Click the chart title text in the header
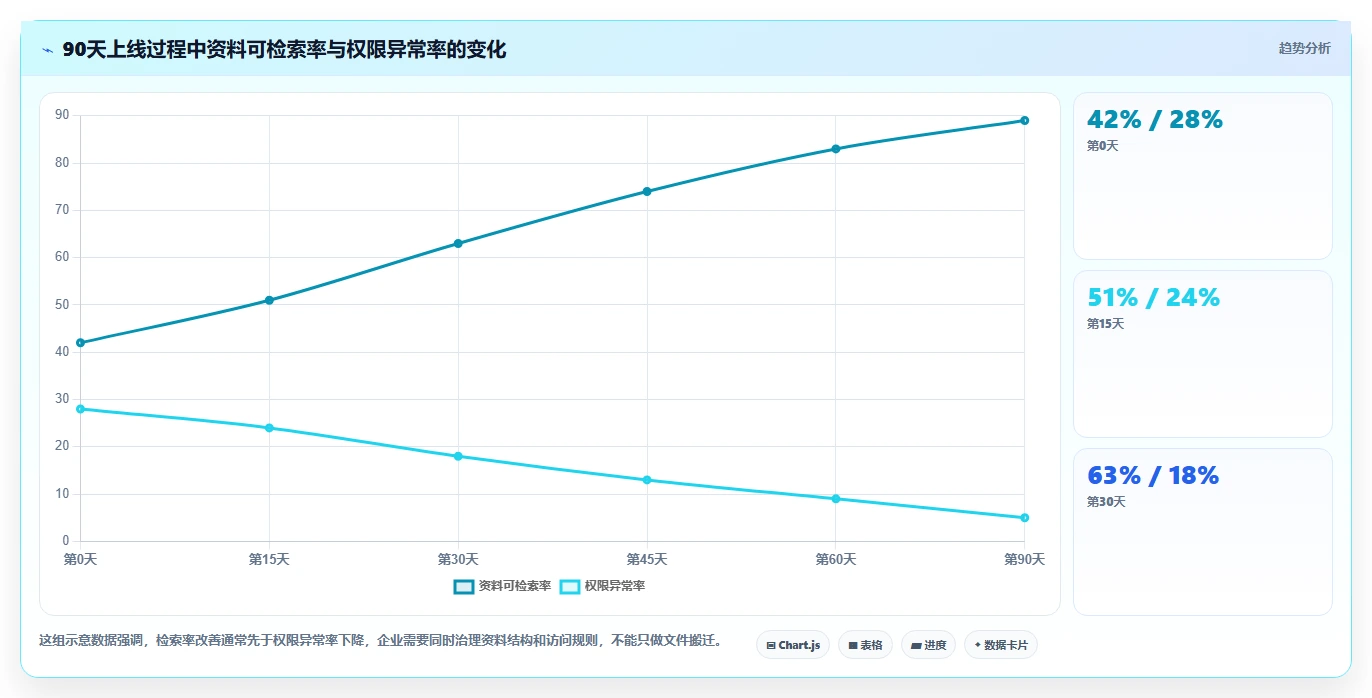This screenshot has width=1372, height=698. [284, 49]
